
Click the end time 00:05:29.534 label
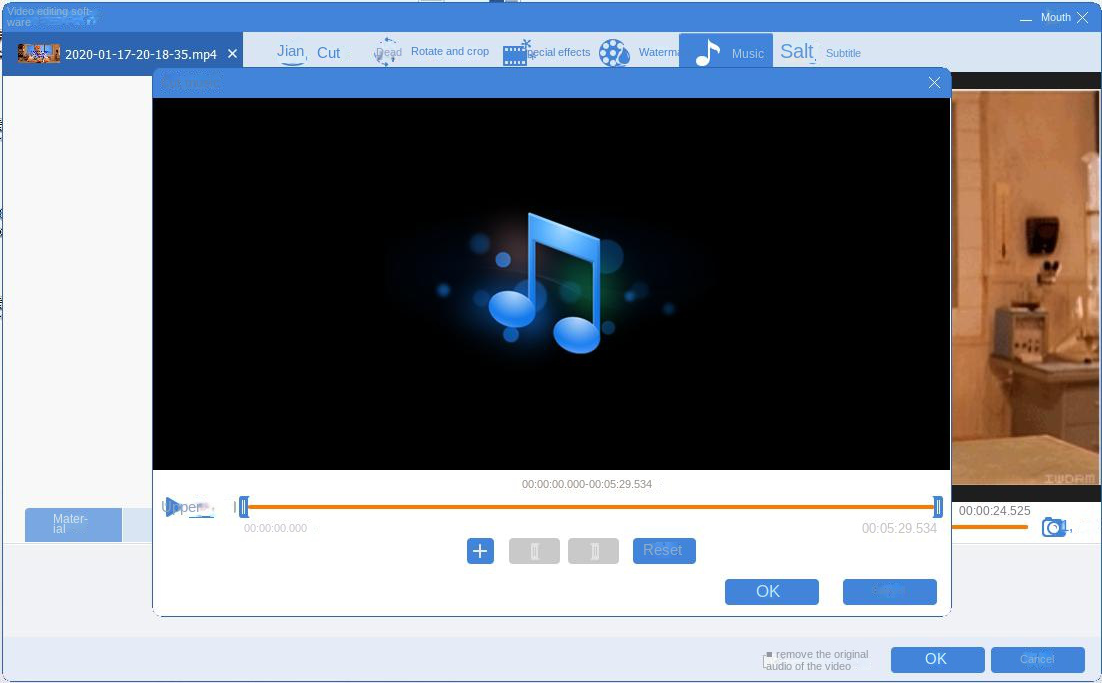(900, 528)
